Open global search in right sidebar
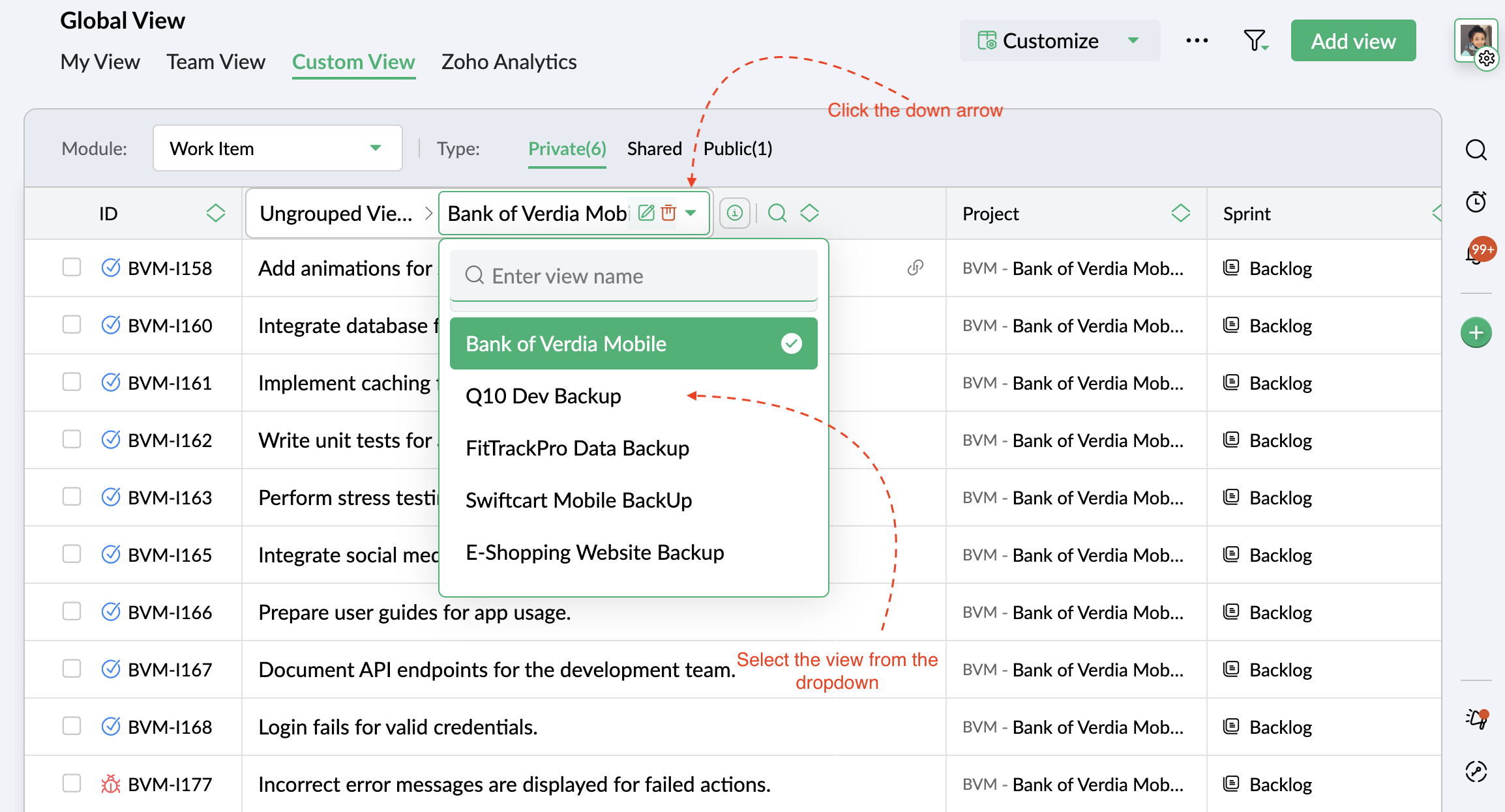The height and width of the screenshot is (812, 1505). click(1476, 150)
